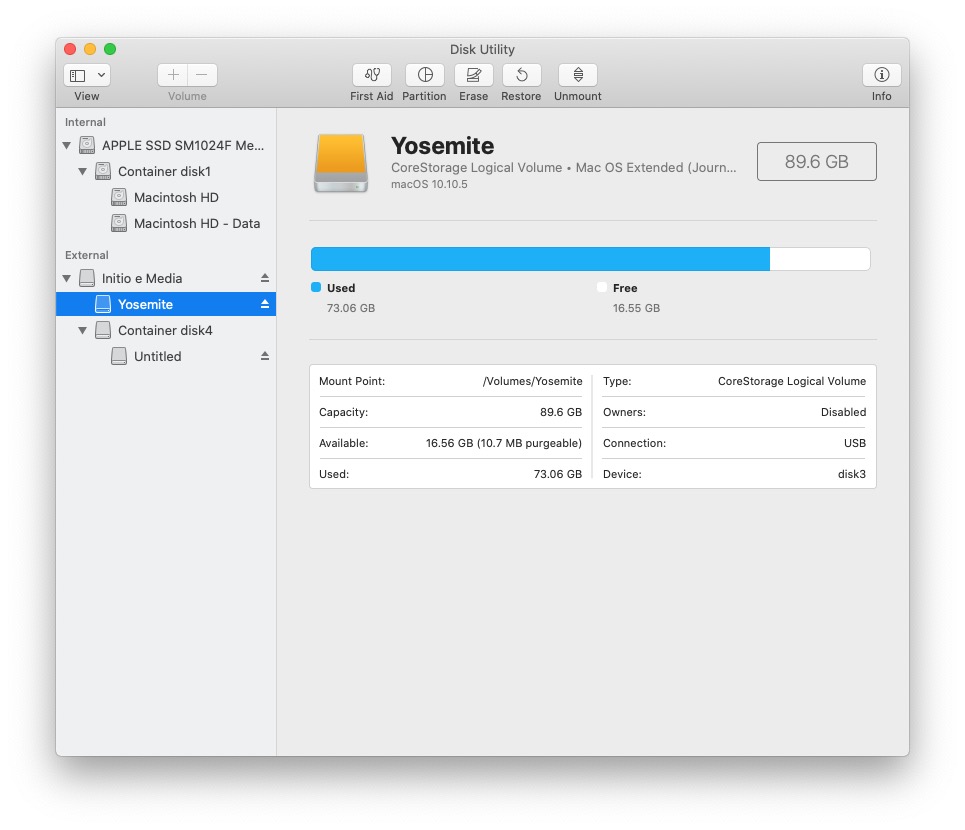
Task: Open the View dropdown chevron
Action: pyautogui.click(x=102, y=75)
